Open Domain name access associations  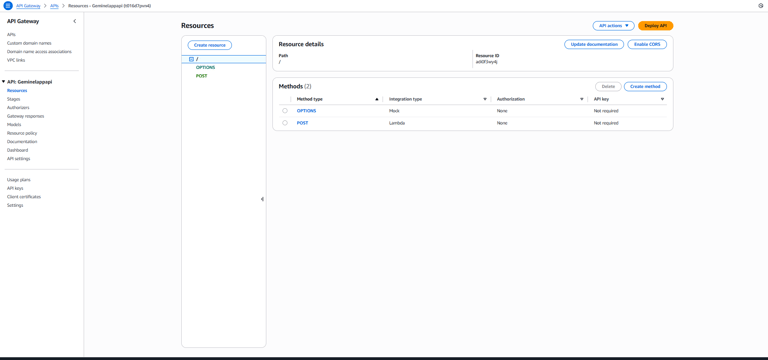point(39,51)
